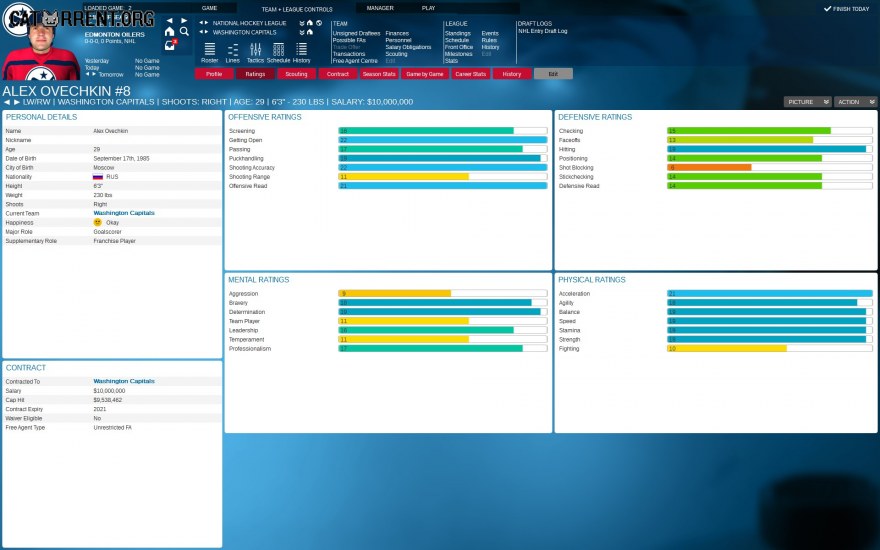Open the ACTION dropdown

click(x=855, y=102)
